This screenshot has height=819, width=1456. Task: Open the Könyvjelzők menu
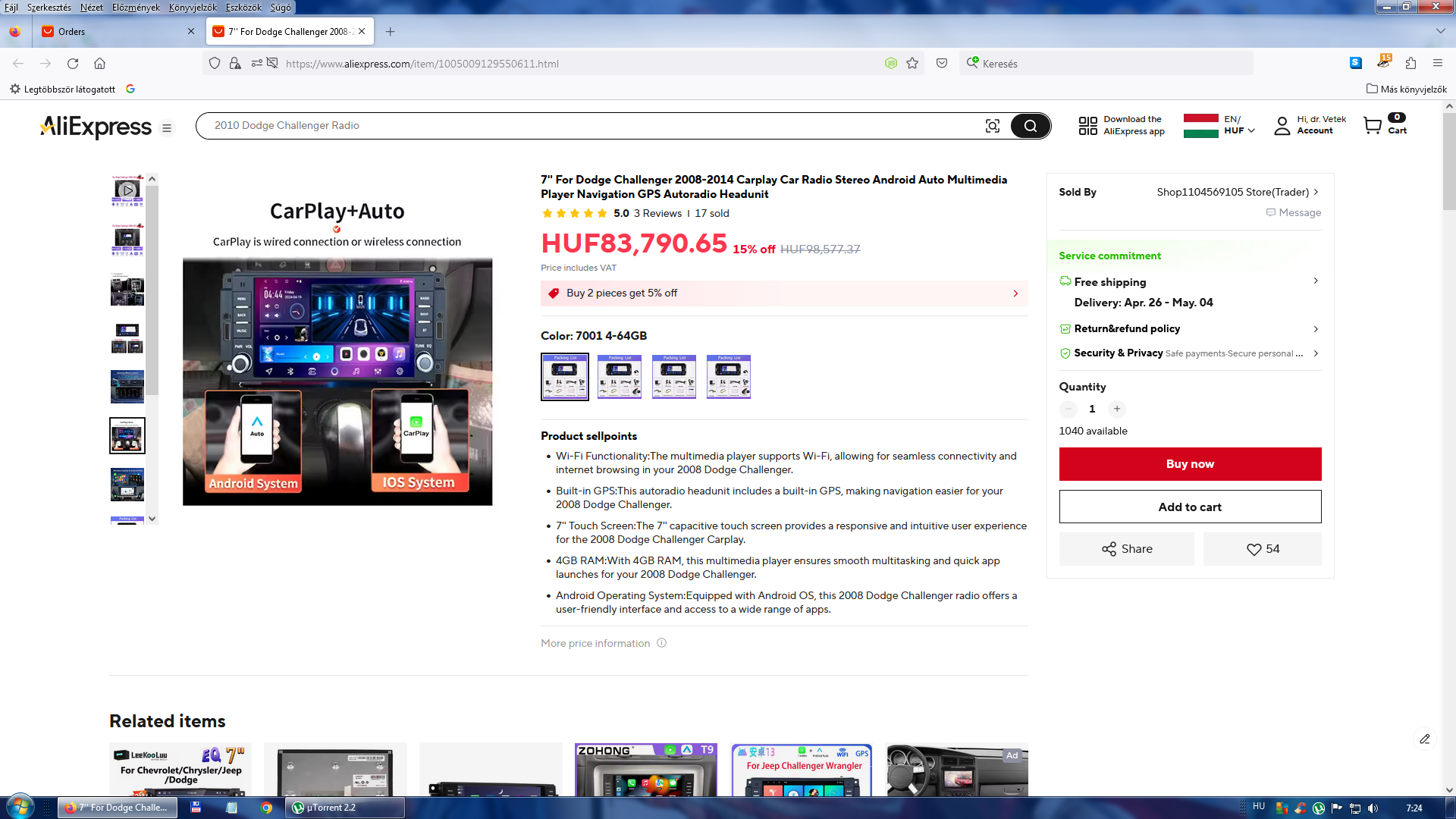193,8
